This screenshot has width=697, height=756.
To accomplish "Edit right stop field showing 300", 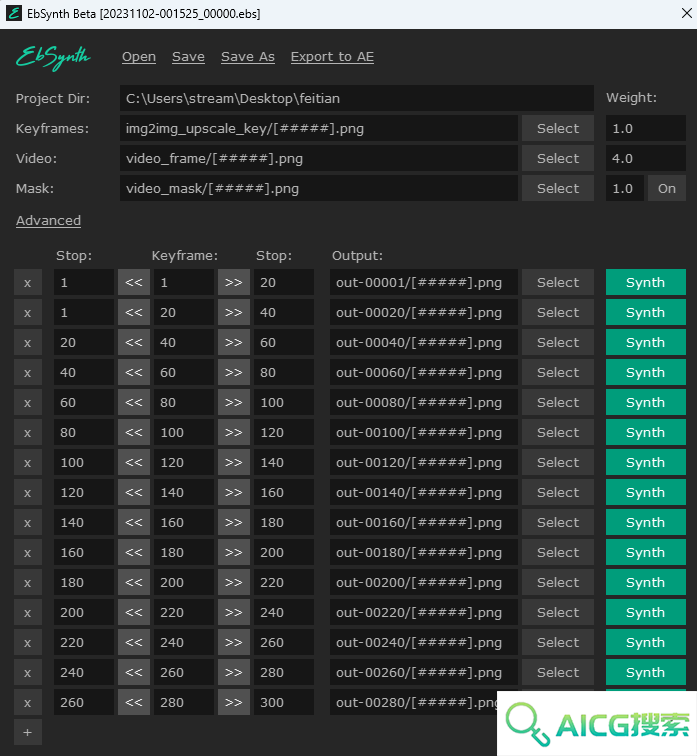I will 284,702.
